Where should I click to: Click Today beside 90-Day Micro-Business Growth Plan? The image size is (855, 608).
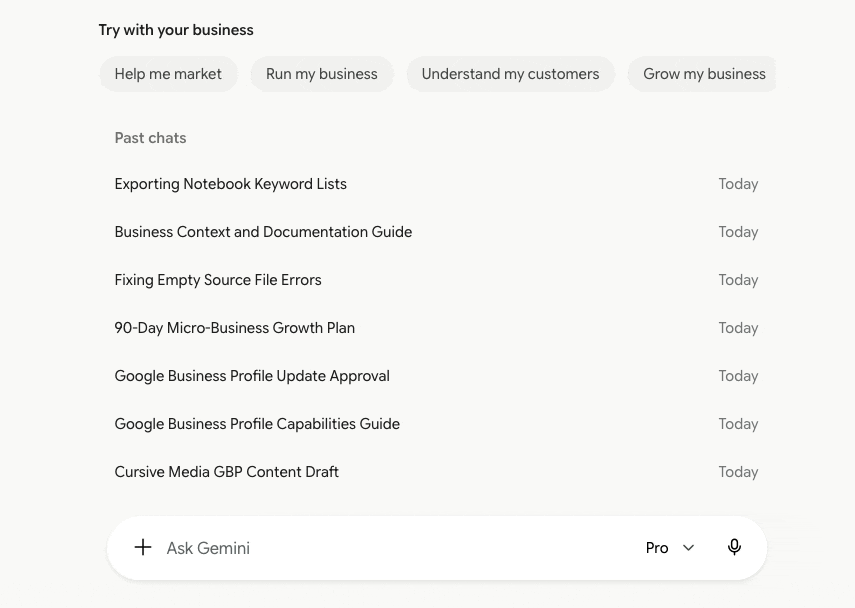point(738,328)
